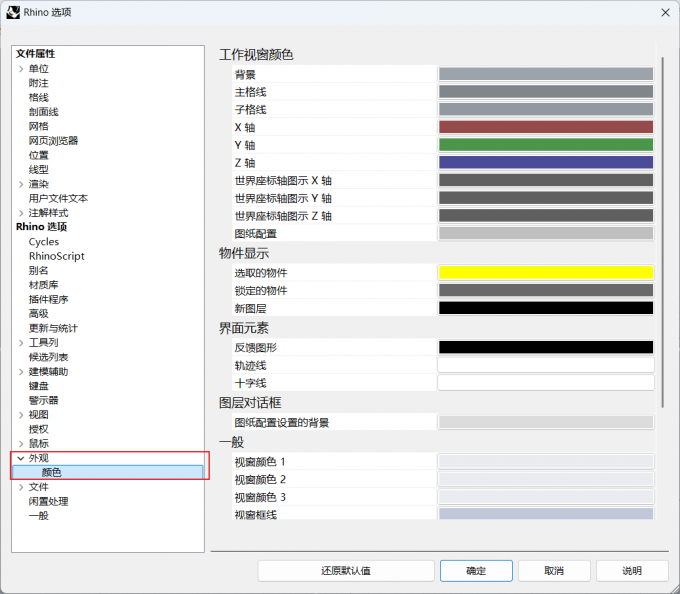Click 文件属性 header in the tree
Screen dimensions: 680x594
pyautogui.click(x=36, y=54)
